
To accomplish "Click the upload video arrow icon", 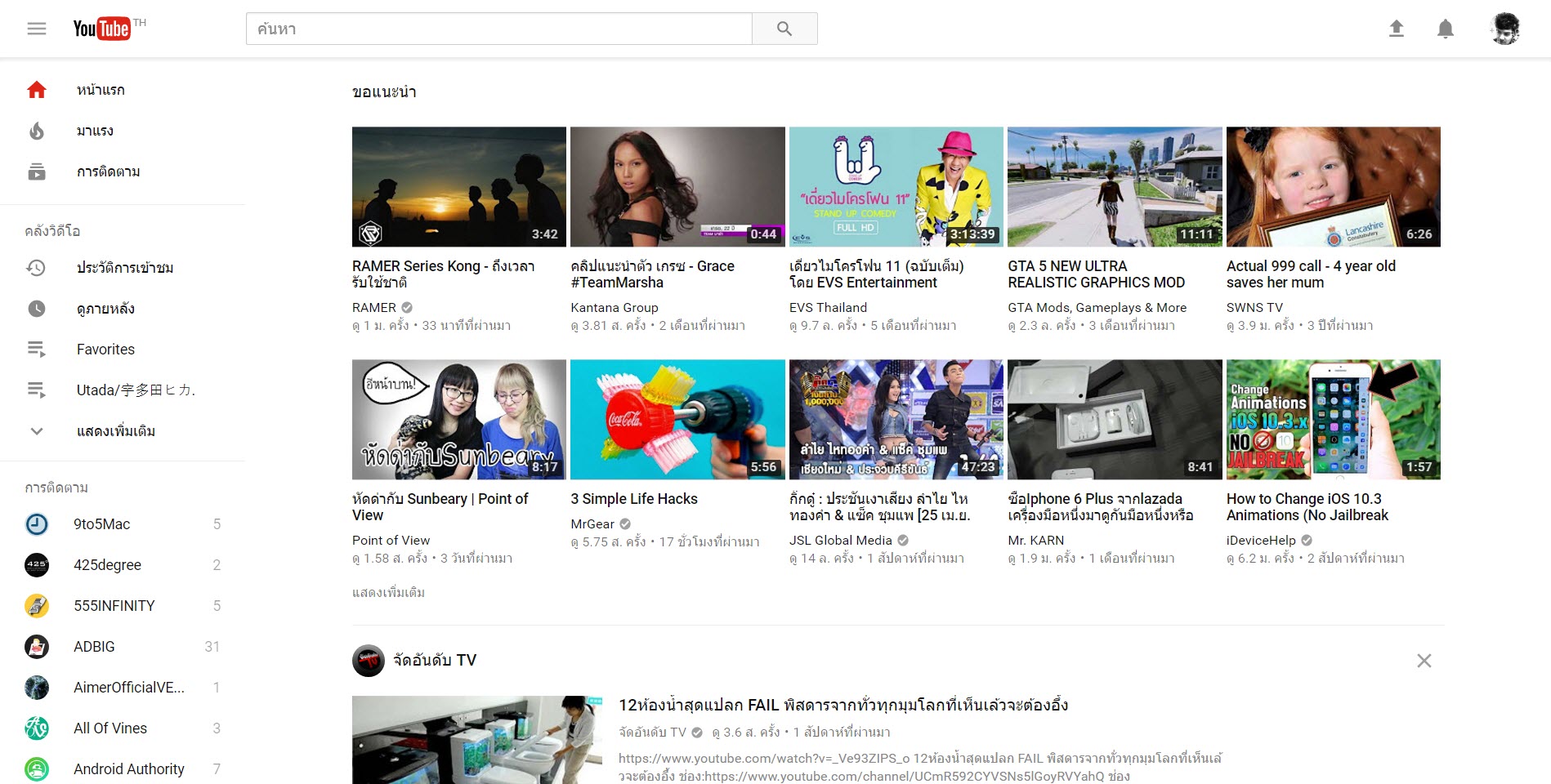I will [x=1397, y=29].
